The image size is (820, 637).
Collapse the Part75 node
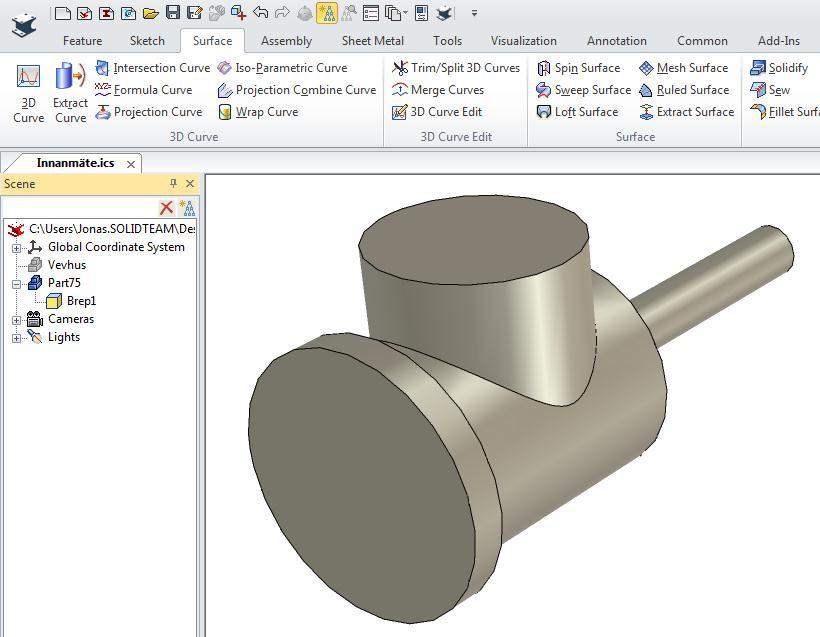click(x=16, y=284)
